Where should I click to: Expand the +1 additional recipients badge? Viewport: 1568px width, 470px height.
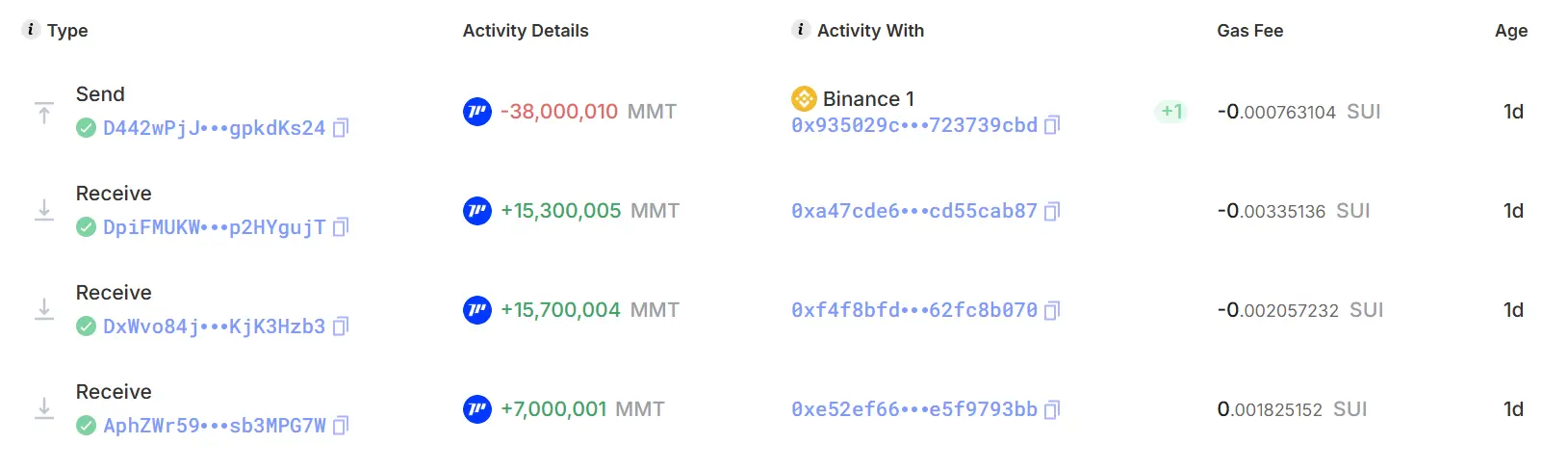click(x=1170, y=112)
